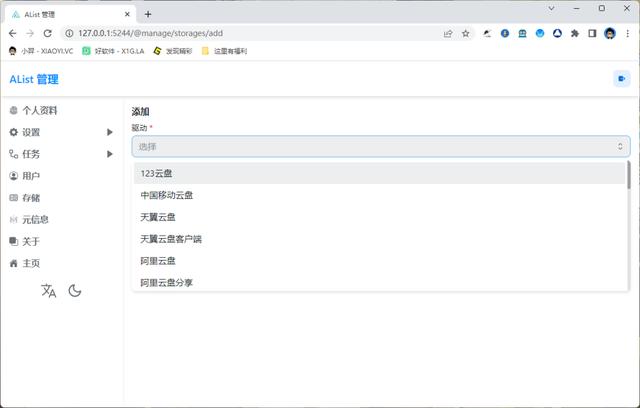The height and width of the screenshot is (408, 640).
Task: Open 元信息 meta page
Action: point(29,220)
